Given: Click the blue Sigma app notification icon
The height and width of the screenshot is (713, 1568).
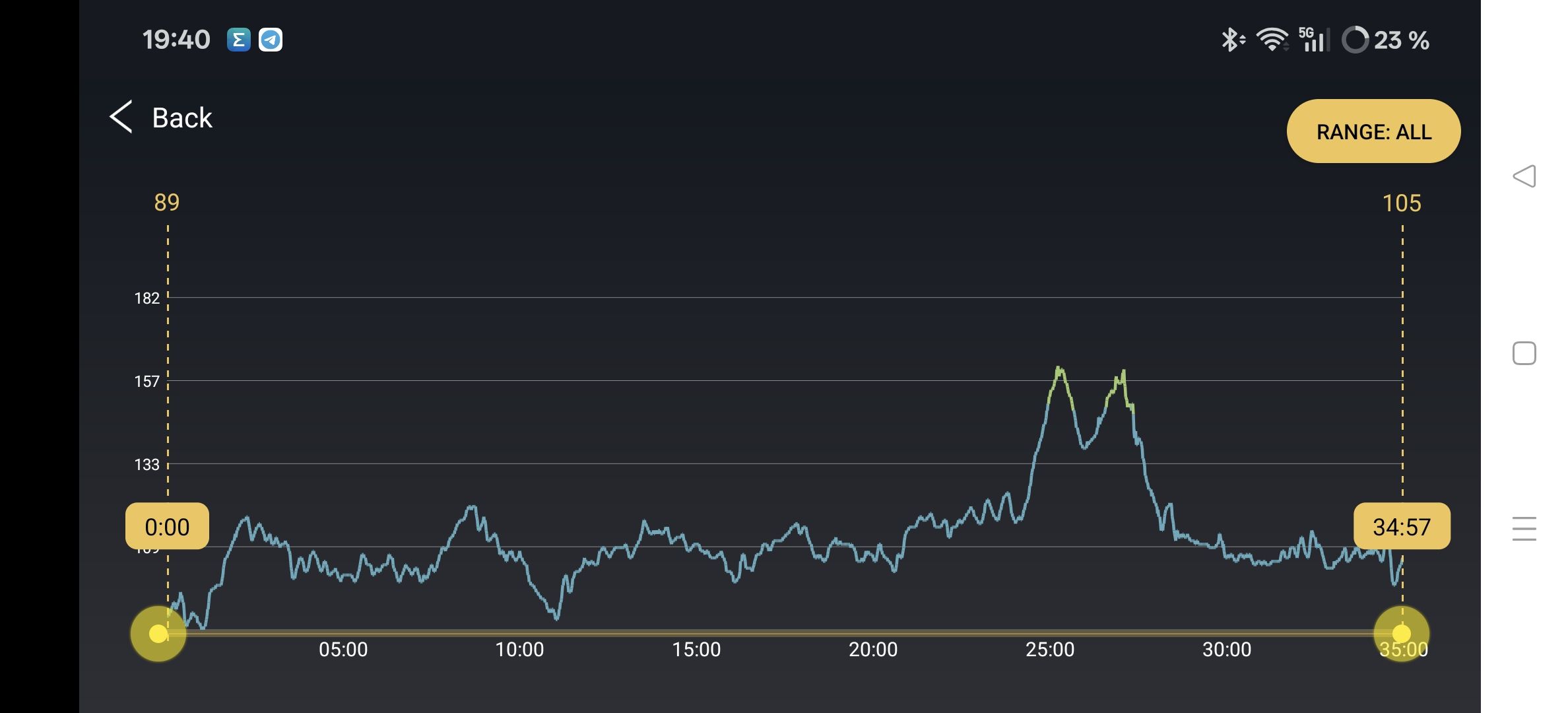Looking at the screenshot, I should (238, 40).
